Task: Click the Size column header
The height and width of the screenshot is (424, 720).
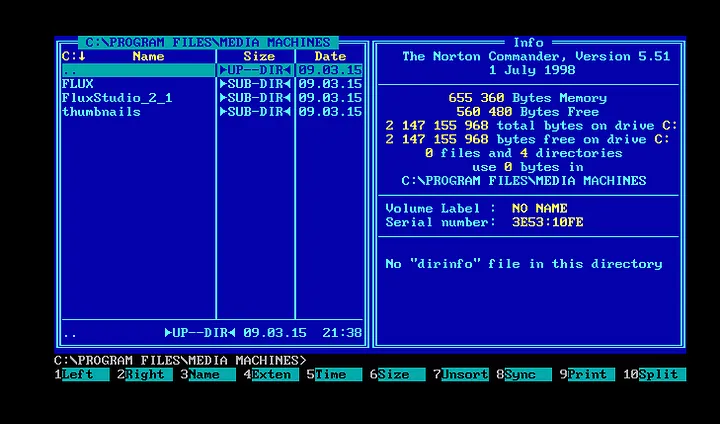Action: 259,57
